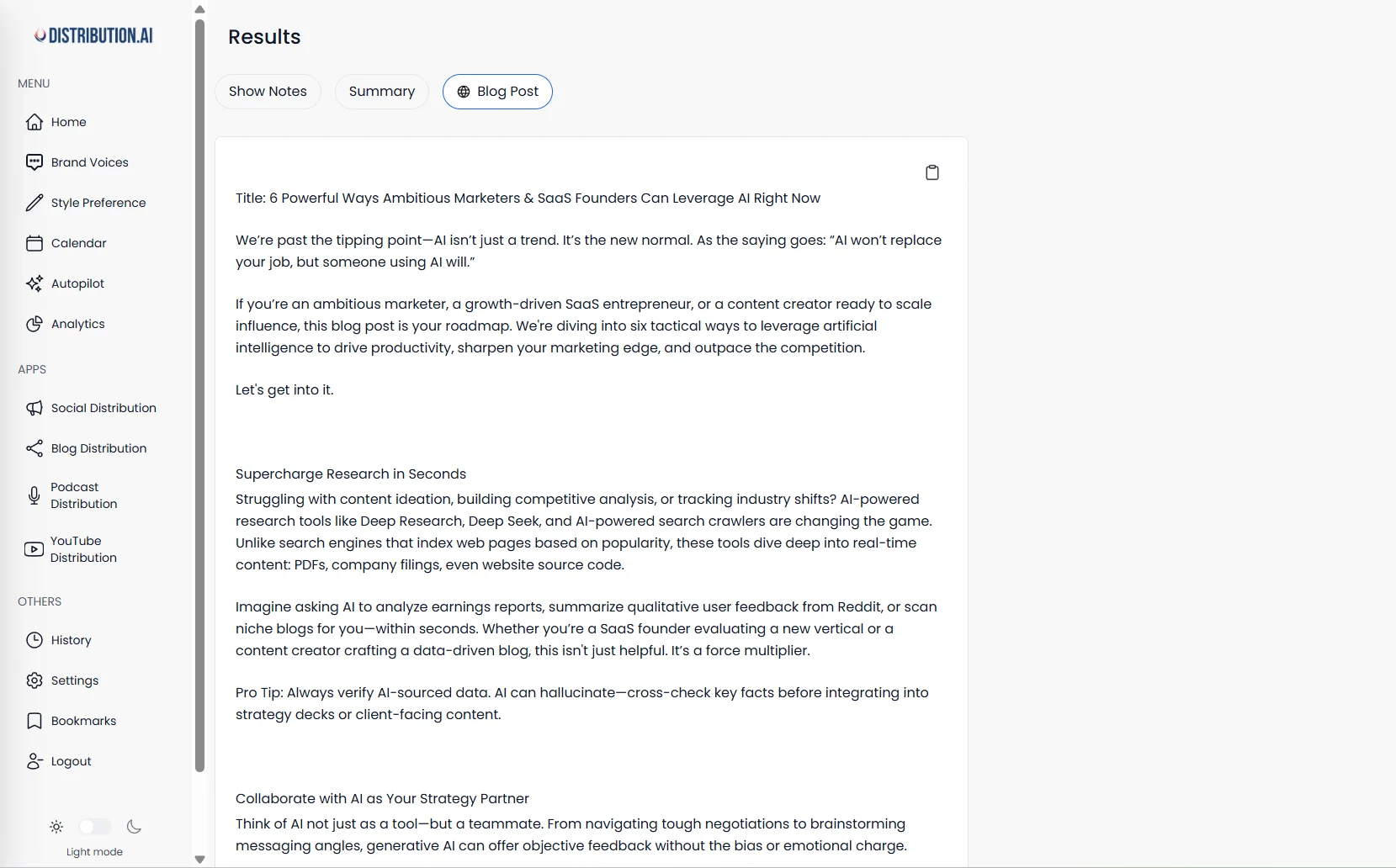This screenshot has height=868, width=1396.
Task: Click the sun icon for light mode
Action: [56, 827]
